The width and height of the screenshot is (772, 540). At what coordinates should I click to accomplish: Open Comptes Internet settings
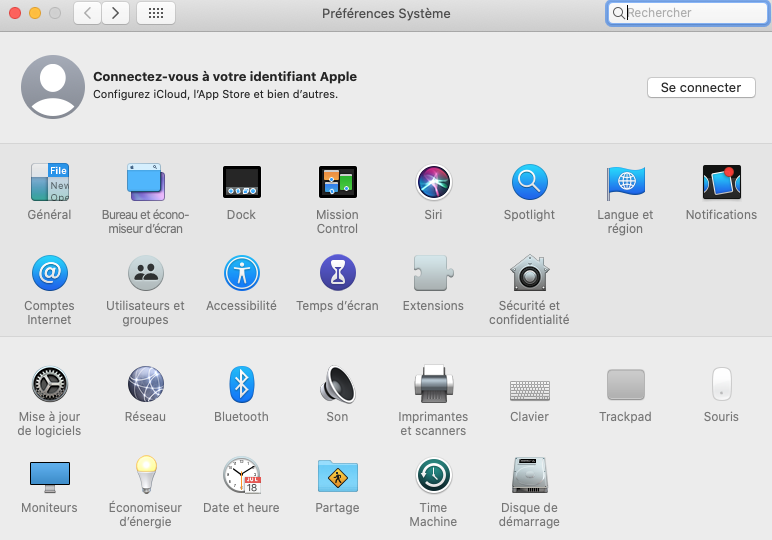(50, 273)
